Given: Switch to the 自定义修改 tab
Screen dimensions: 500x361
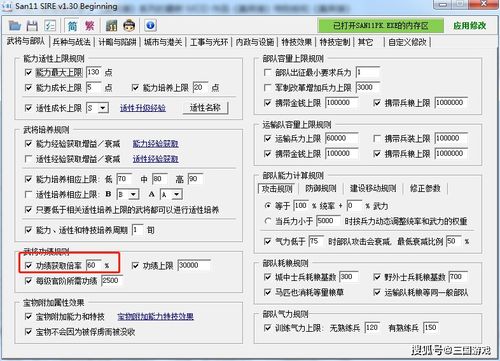Looking at the screenshot, I should pos(407,42).
